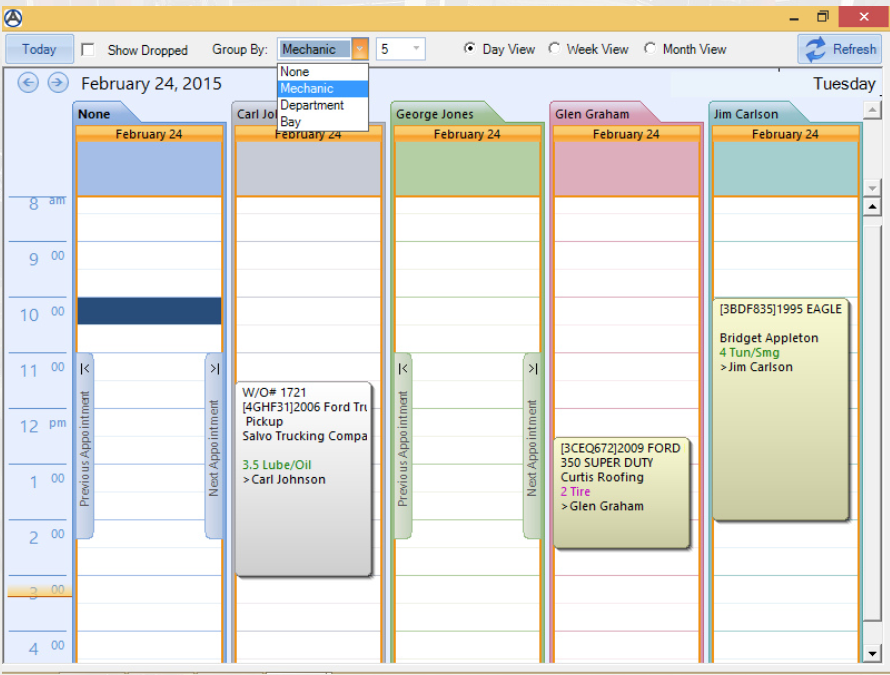890x675 pixels.
Task: Open Curtis Roofing 2009 Ford appointment
Action: pos(622,493)
